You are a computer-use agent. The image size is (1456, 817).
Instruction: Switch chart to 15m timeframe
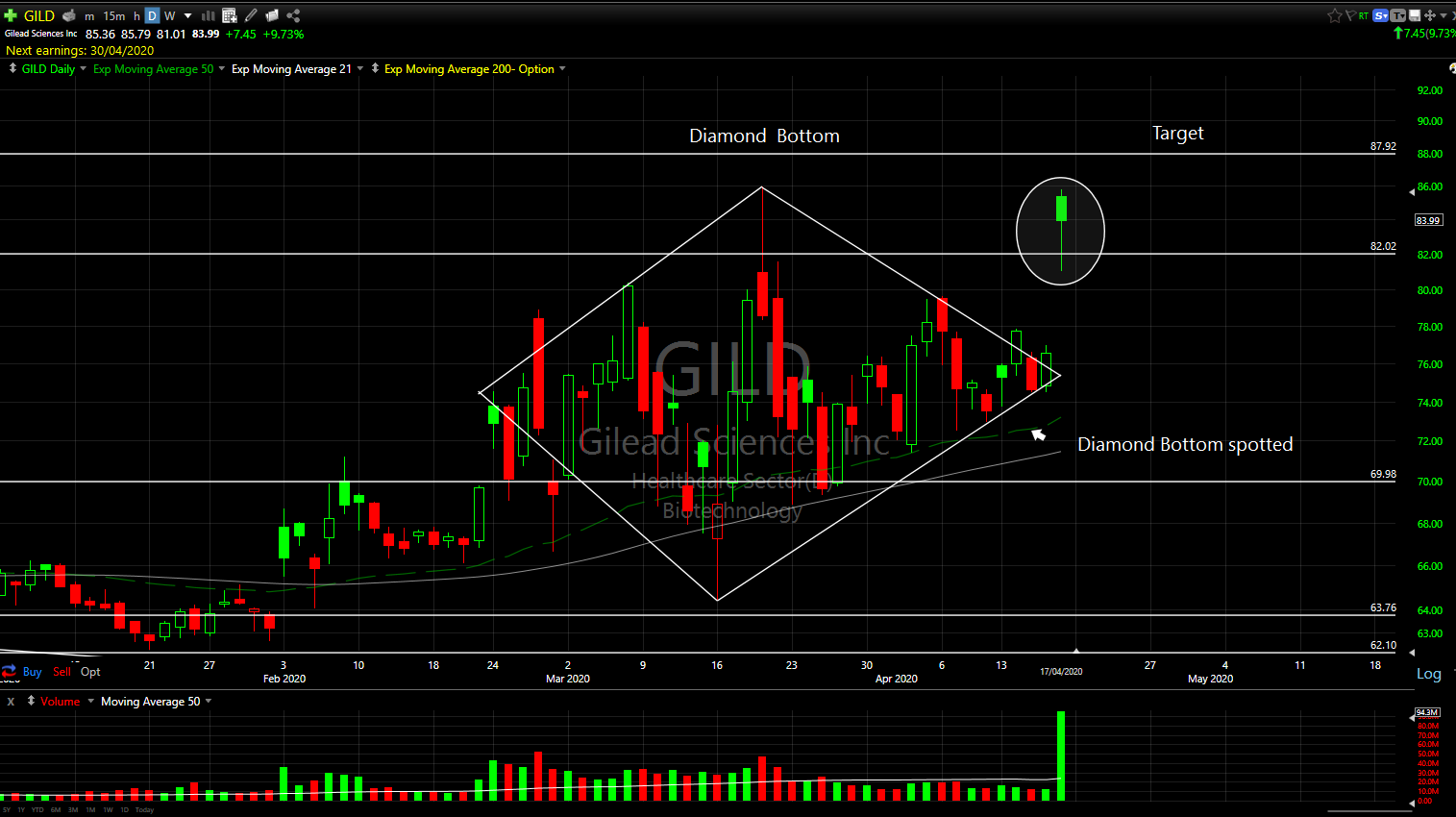(x=114, y=16)
